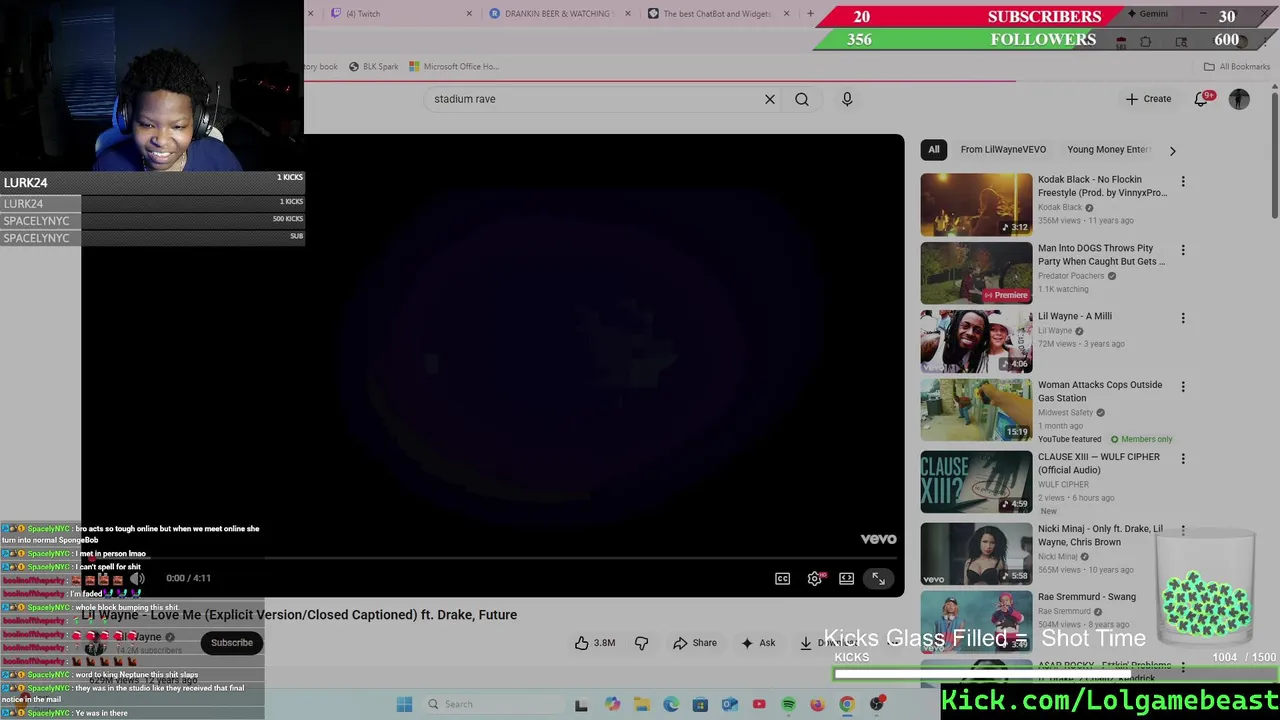This screenshot has height=720, width=1280.
Task: Open Microsoft Store from the taskbar
Action: (x=700, y=704)
